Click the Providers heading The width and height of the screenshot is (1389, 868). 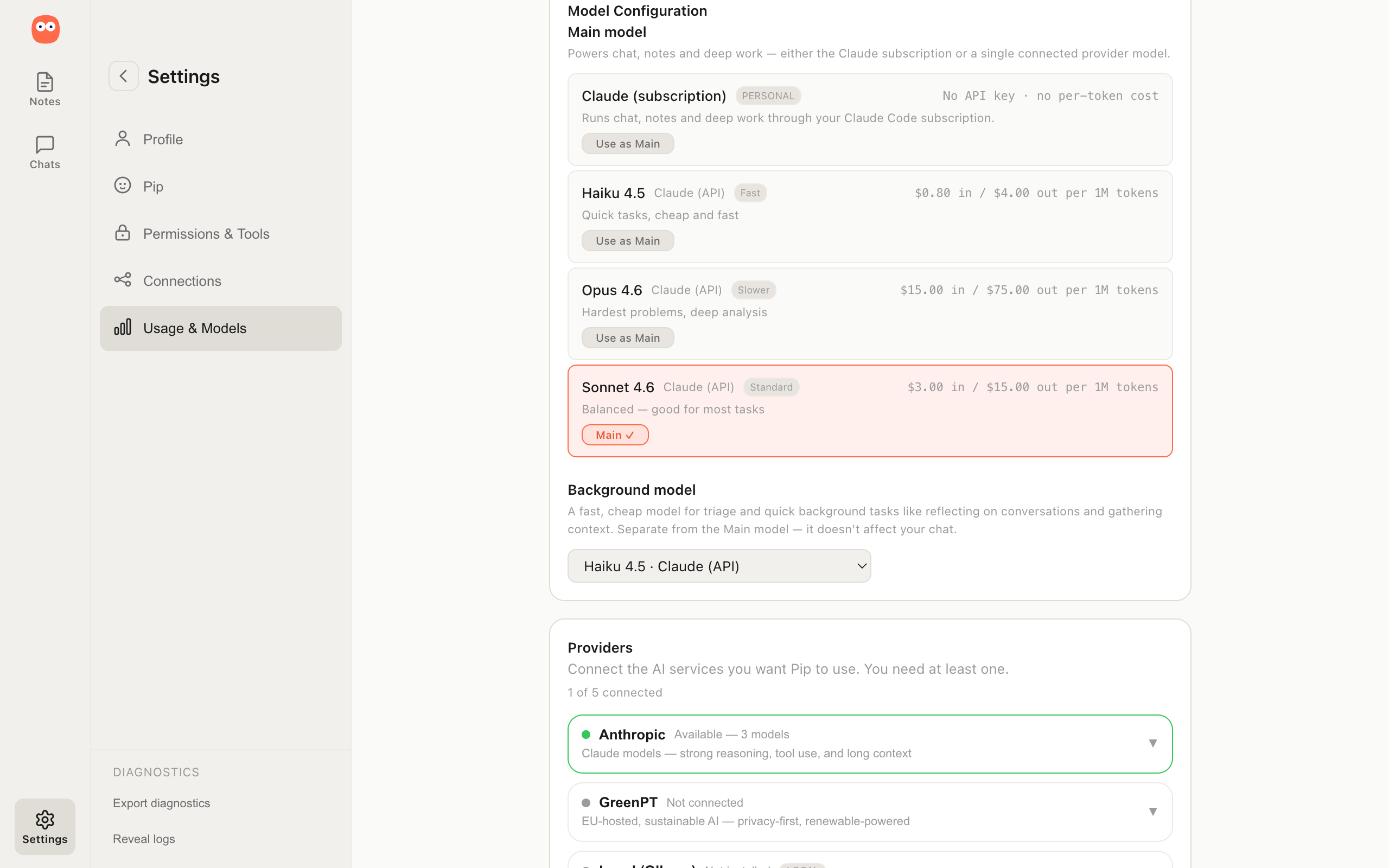pyautogui.click(x=600, y=648)
